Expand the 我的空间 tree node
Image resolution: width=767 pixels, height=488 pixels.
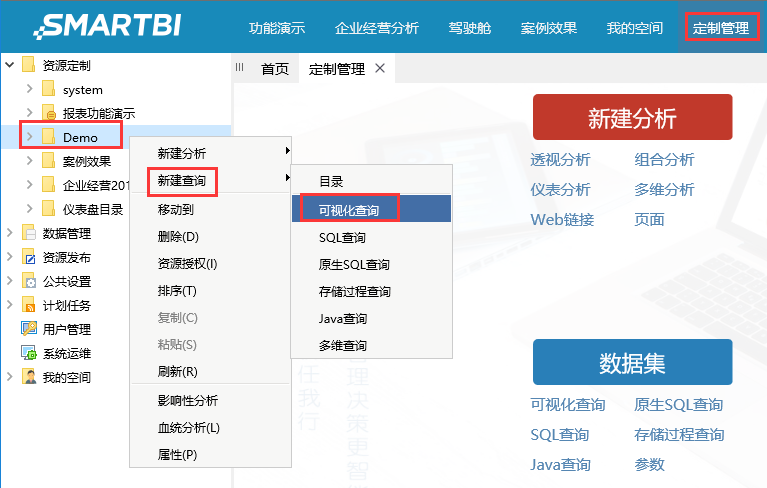(10, 376)
